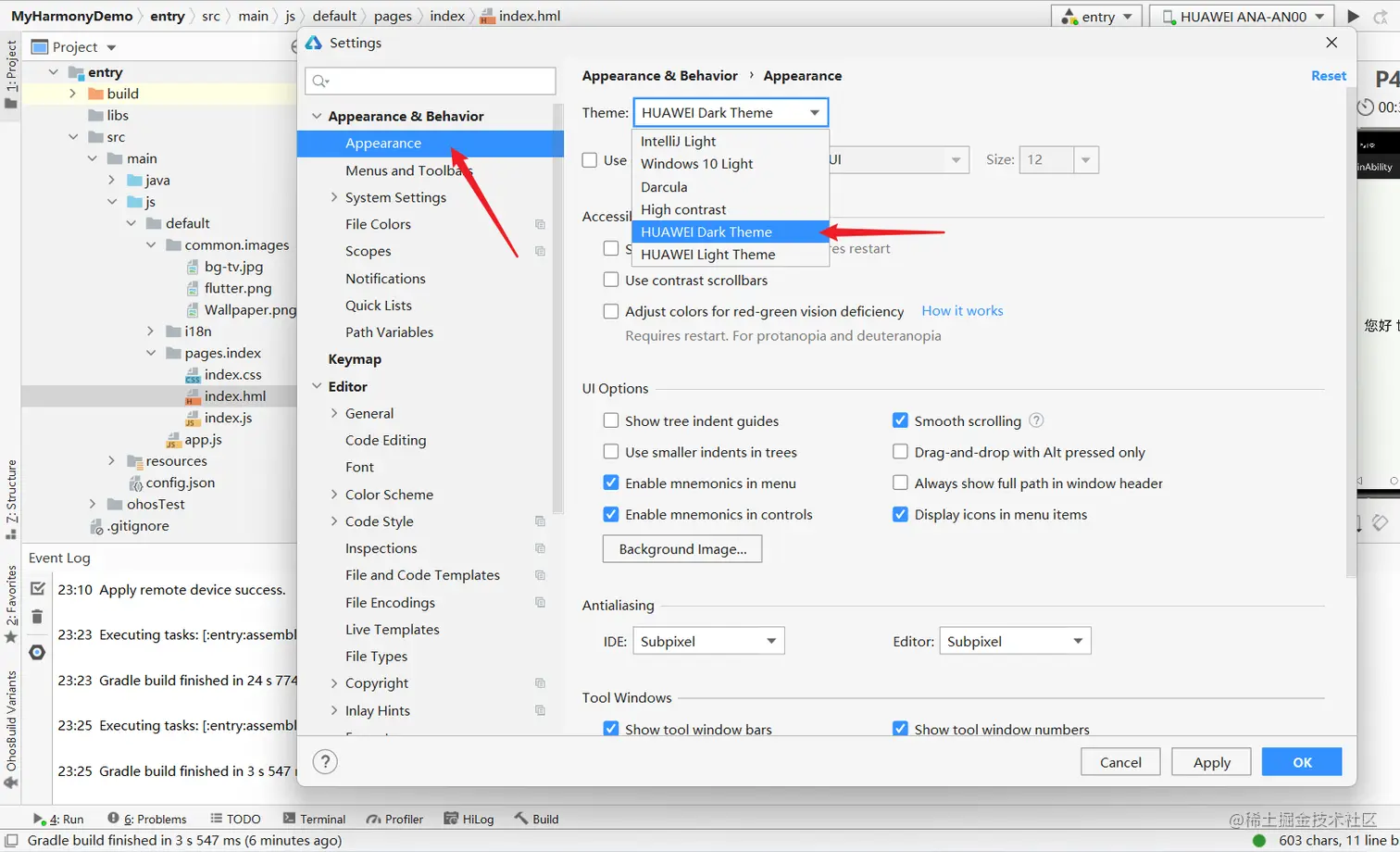
Task: Enable Drag-and-drop with Alt pressed only
Action: 900,452
